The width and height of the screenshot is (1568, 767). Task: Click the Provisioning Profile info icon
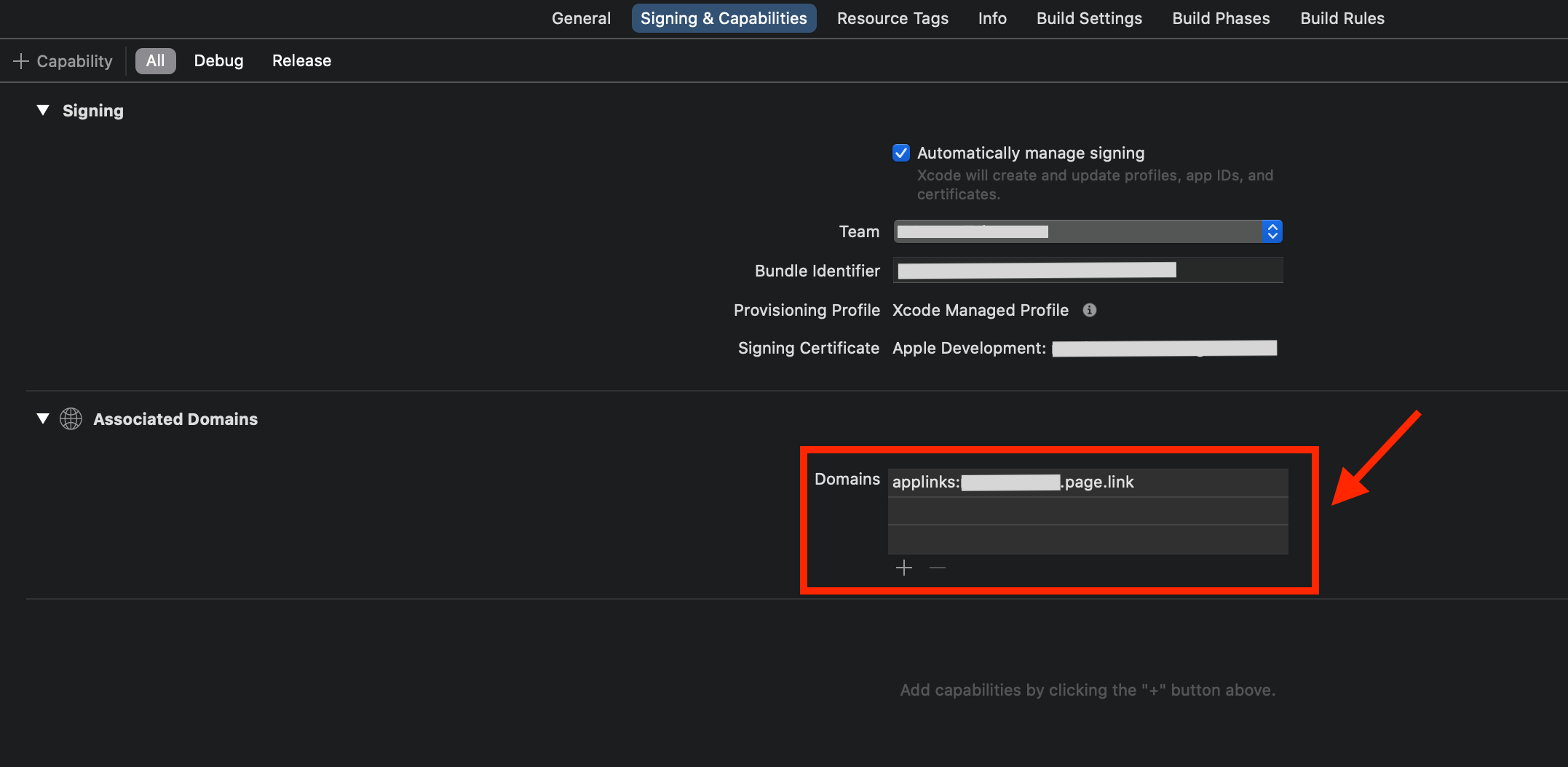click(x=1090, y=310)
